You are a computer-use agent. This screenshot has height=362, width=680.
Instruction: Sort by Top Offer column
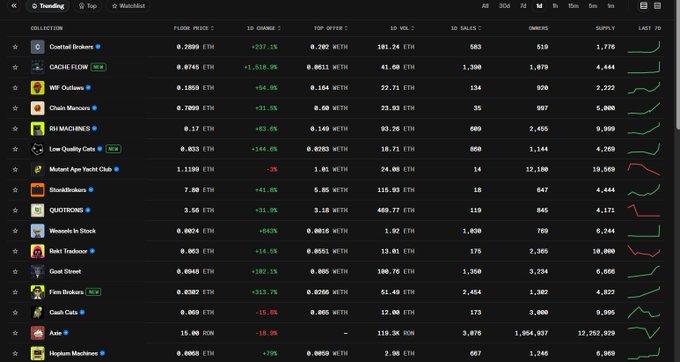[330, 28]
